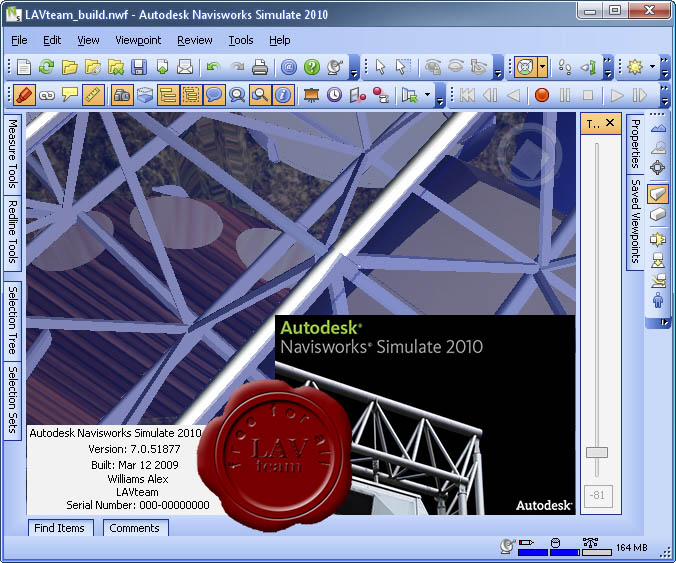Open the Properties side tab
676x563 pixels.
(635, 144)
